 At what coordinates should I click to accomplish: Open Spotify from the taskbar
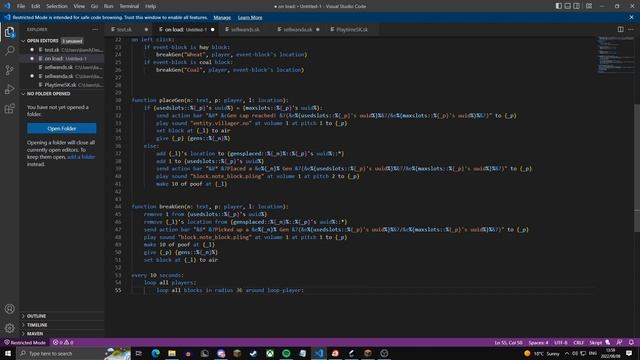pyautogui.click(x=286, y=353)
